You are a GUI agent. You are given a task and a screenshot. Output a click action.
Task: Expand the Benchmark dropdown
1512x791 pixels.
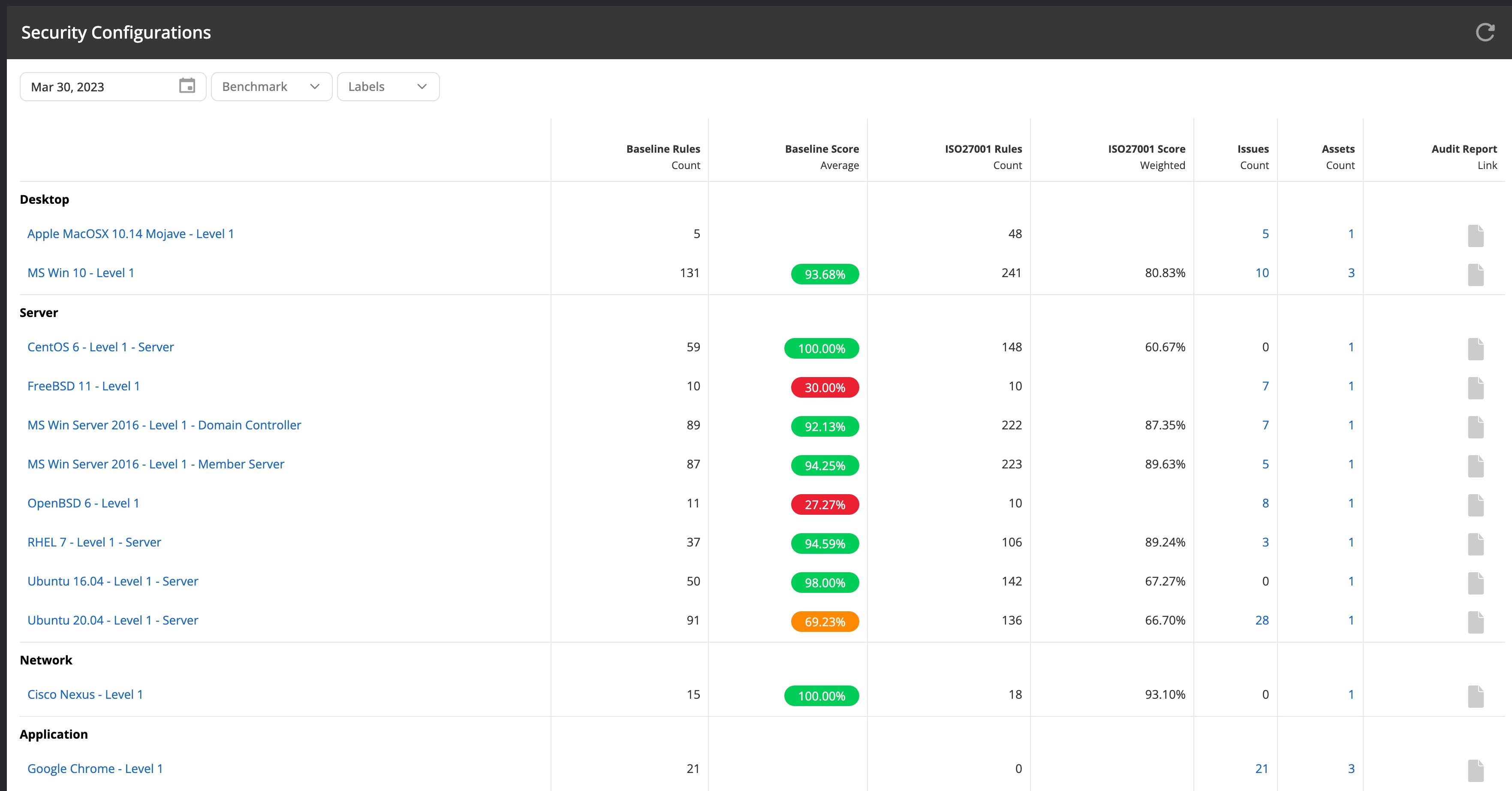[x=271, y=86]
